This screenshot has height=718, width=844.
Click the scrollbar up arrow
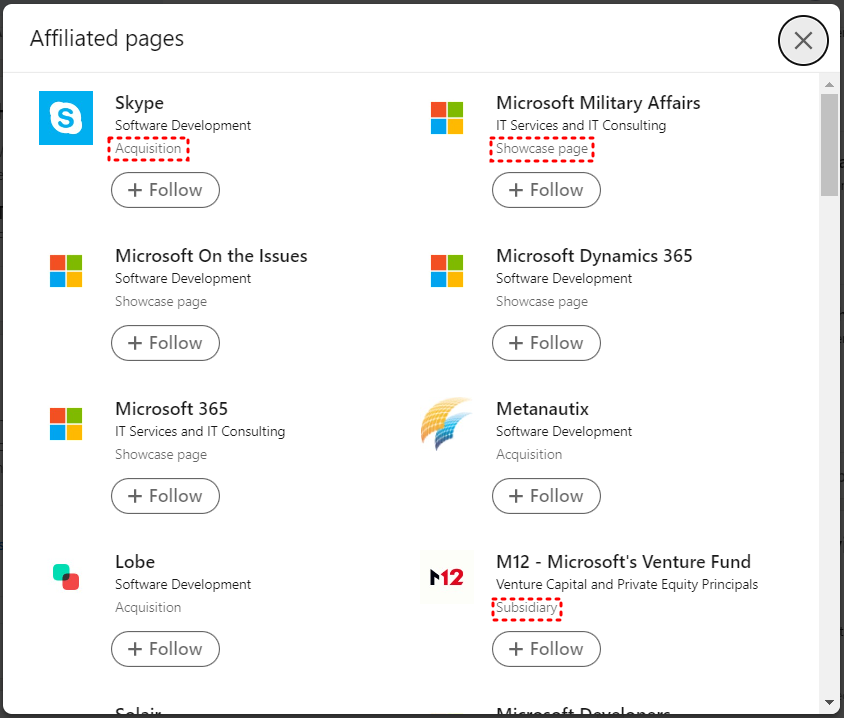point(829,85)
